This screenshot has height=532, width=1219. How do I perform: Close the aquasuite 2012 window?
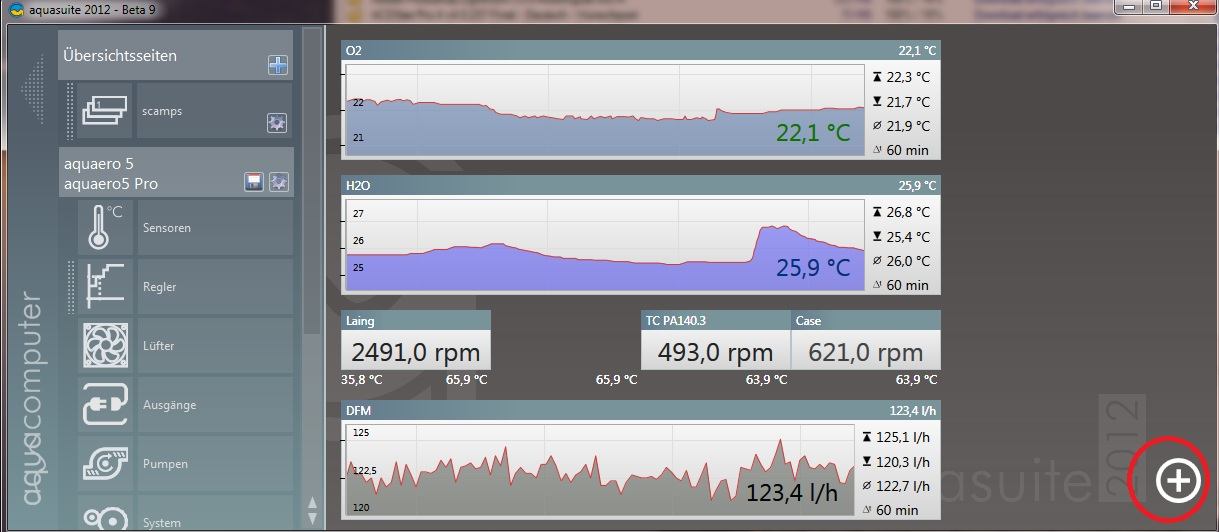pyautogui.click(x=1192, y=6)
